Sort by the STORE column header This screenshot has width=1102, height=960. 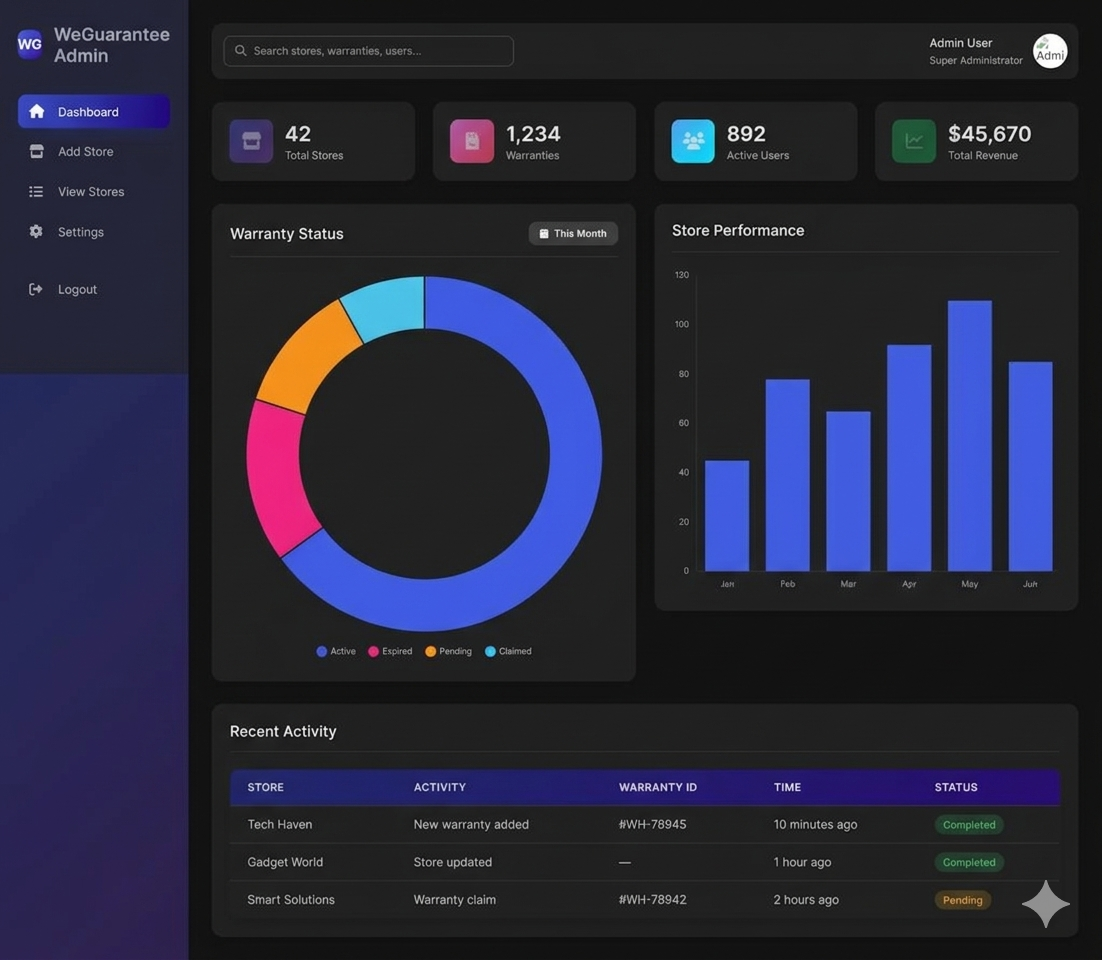pos(266,787)
